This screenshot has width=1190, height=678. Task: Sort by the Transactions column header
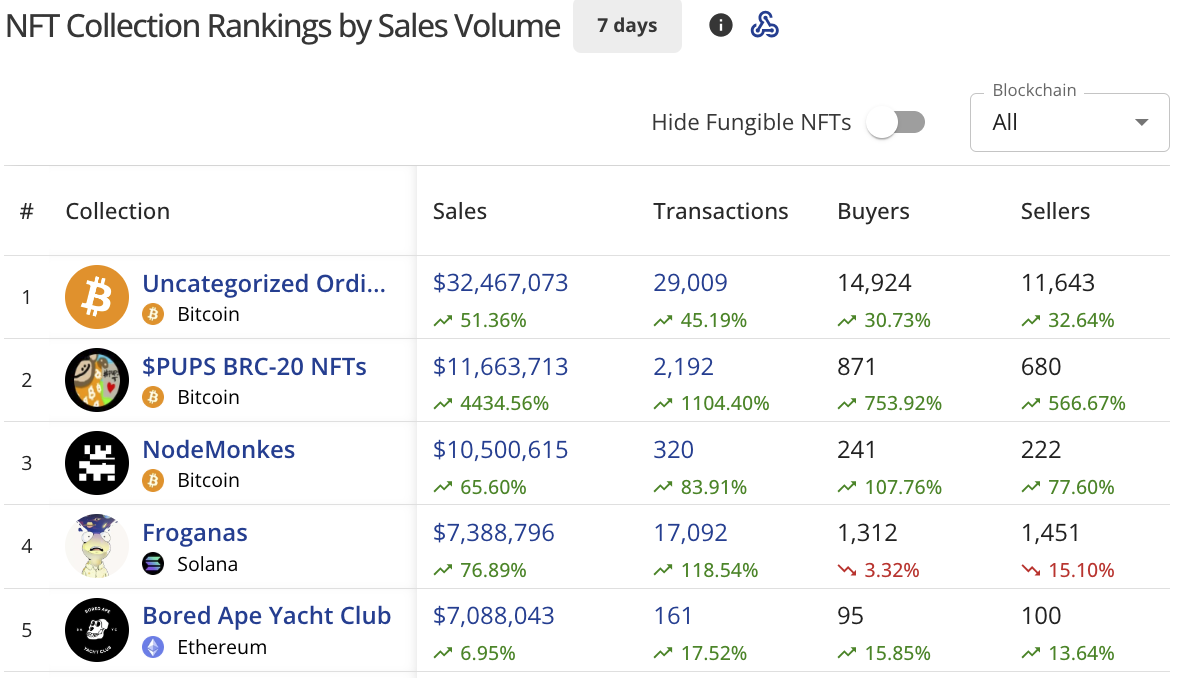pyautogui.click(x=721, y=211)
